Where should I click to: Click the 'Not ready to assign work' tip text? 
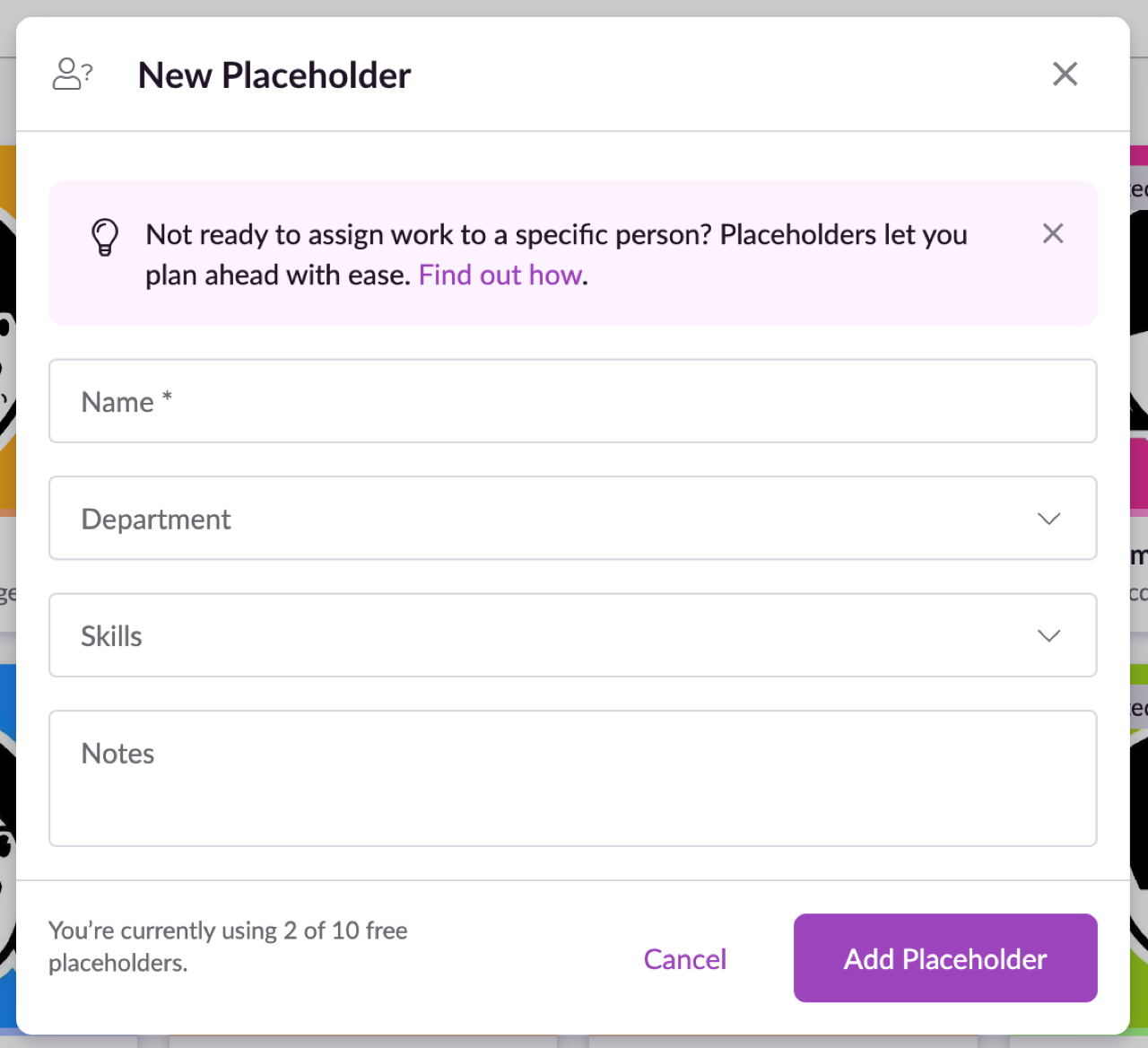(x=556, y=254)
